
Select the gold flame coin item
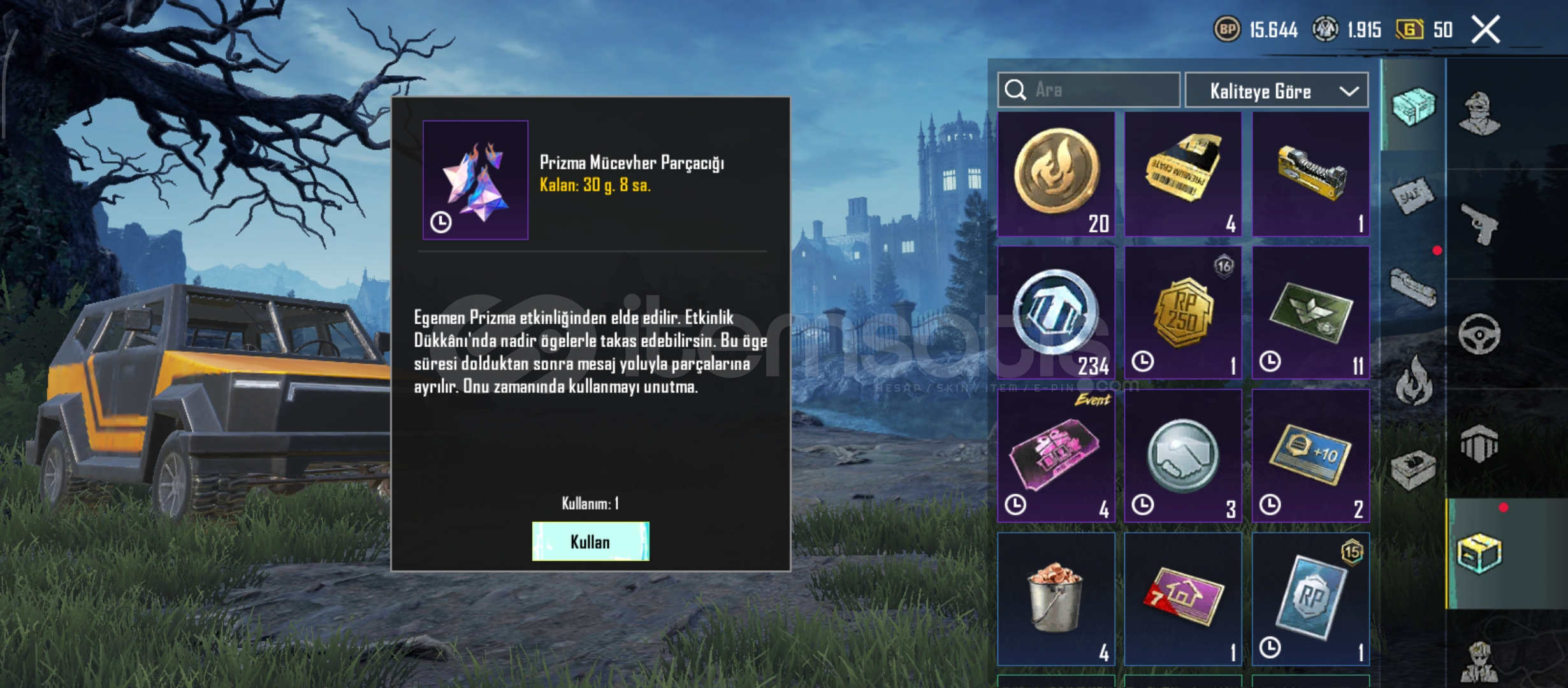coord(1056,174)
